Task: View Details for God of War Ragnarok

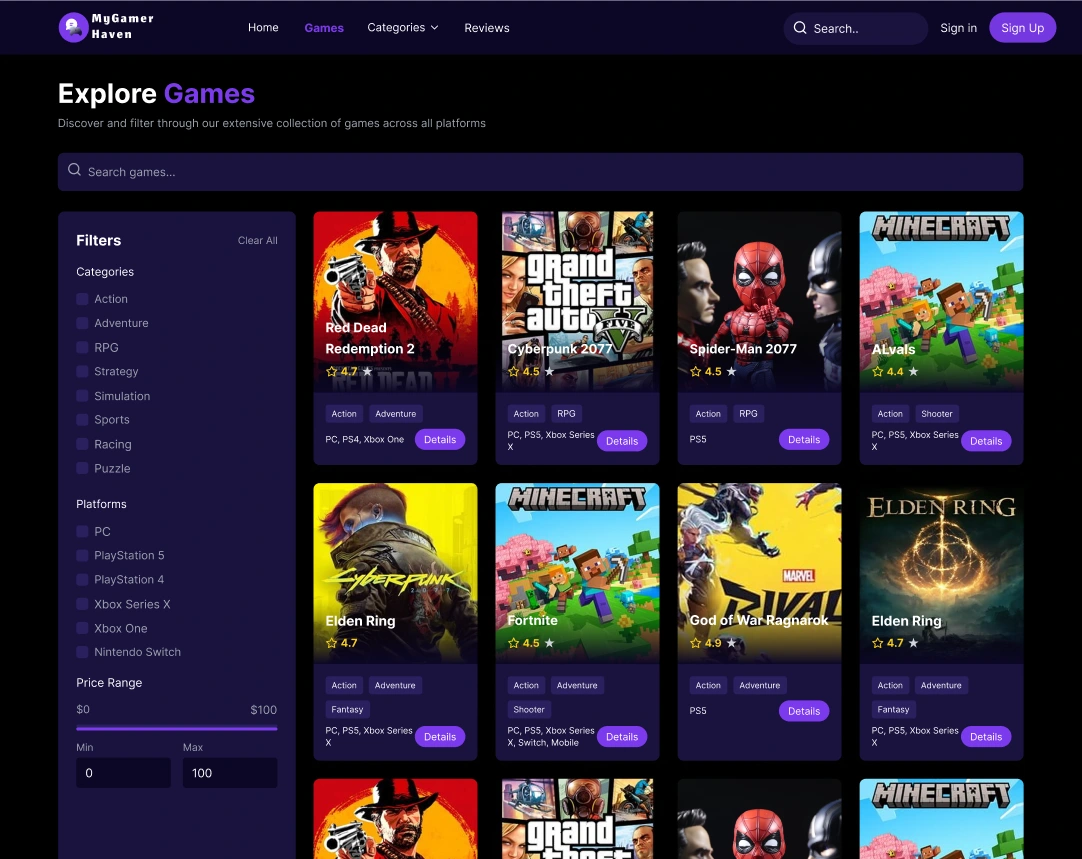Action: [804, 711]
